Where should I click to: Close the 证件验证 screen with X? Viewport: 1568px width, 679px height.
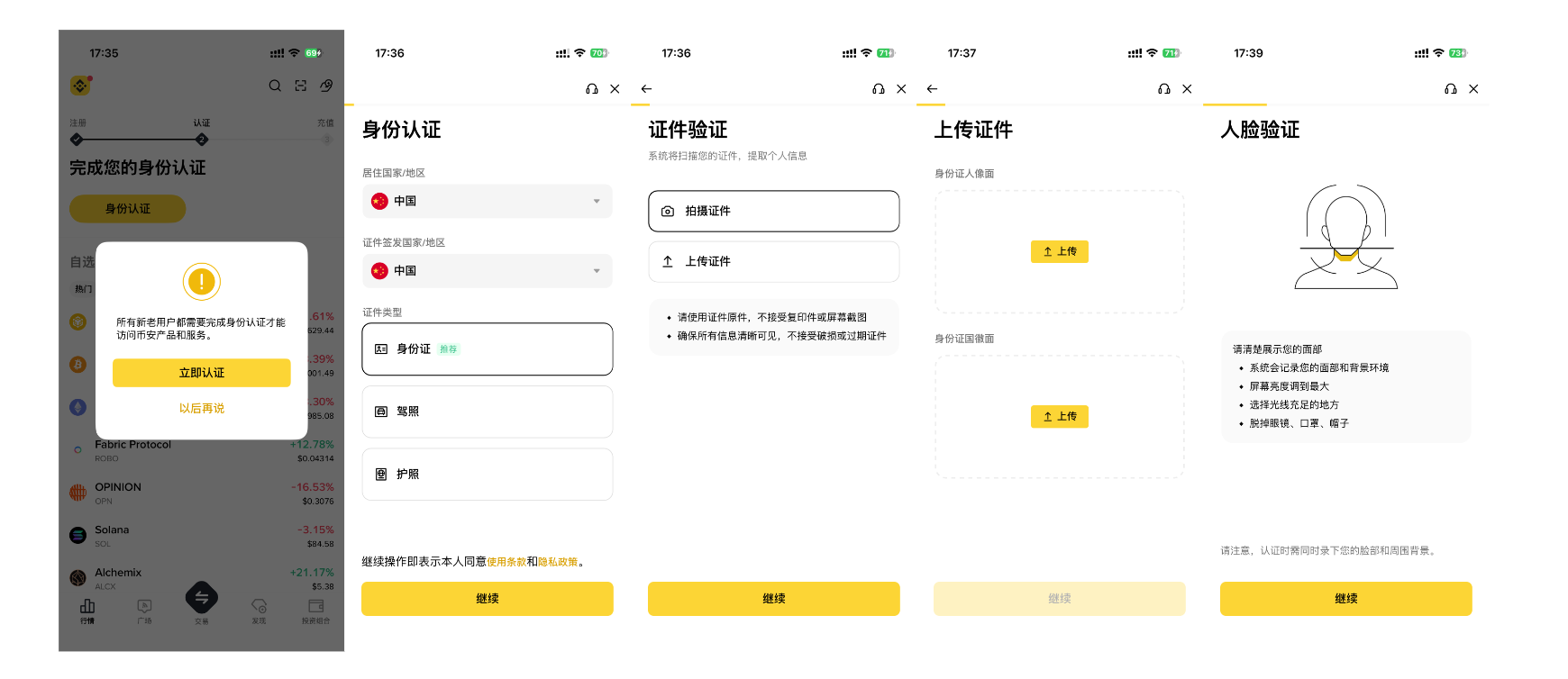[x=901, y=89]
